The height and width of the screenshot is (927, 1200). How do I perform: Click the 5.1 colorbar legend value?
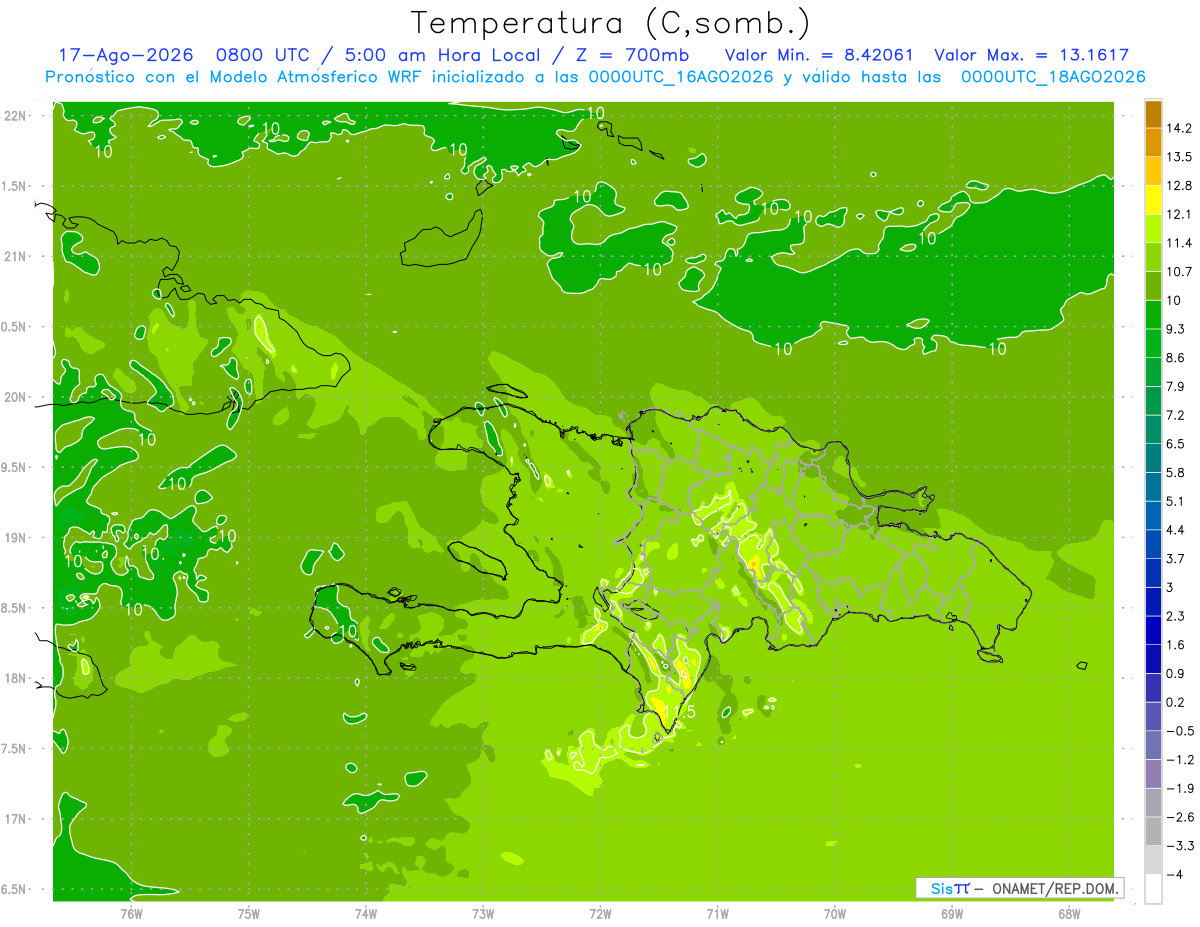pyautogui.click(x=1176, y=501)
